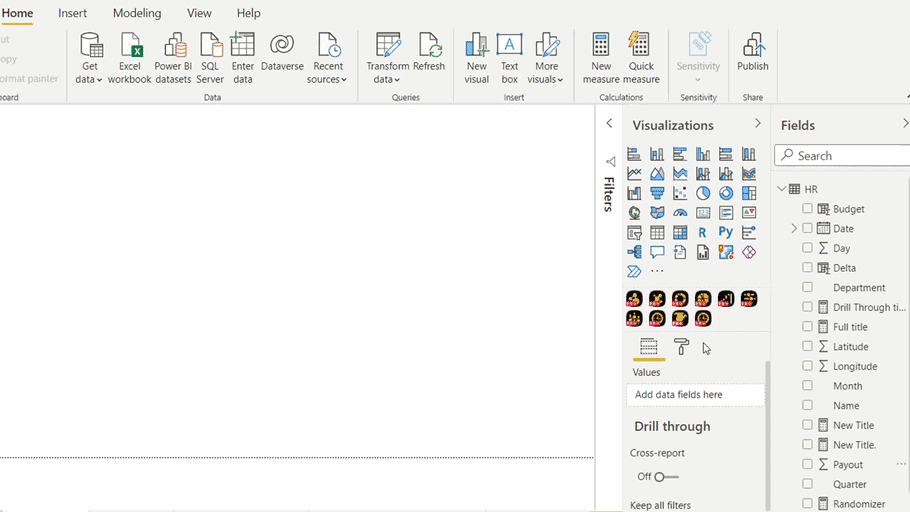Check the Department field checkbox
The height and width of the screenshot is (512, 910).
(x=808, y=287)
